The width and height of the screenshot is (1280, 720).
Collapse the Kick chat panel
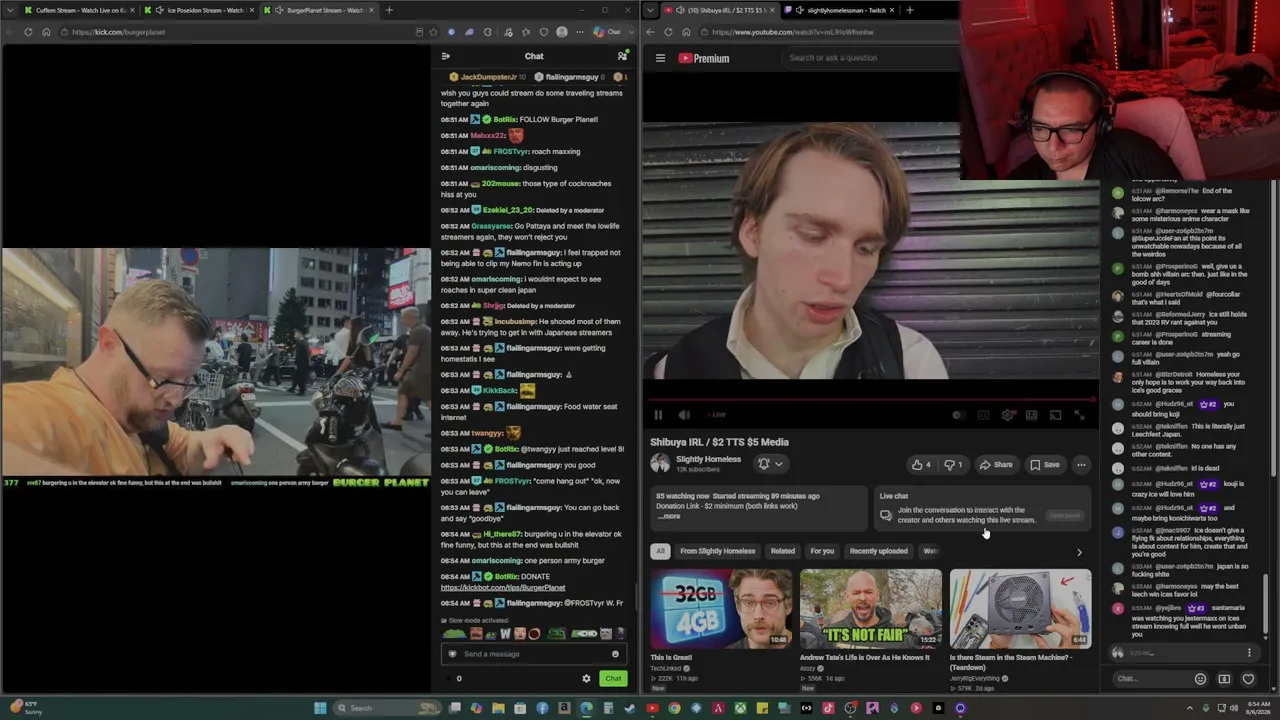tap(446, 56)
